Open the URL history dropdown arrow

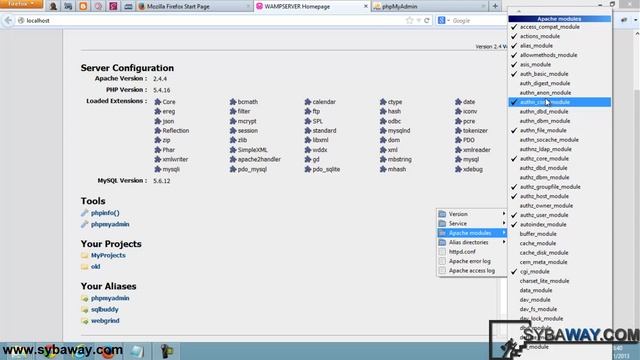click(x=418, y=20)
